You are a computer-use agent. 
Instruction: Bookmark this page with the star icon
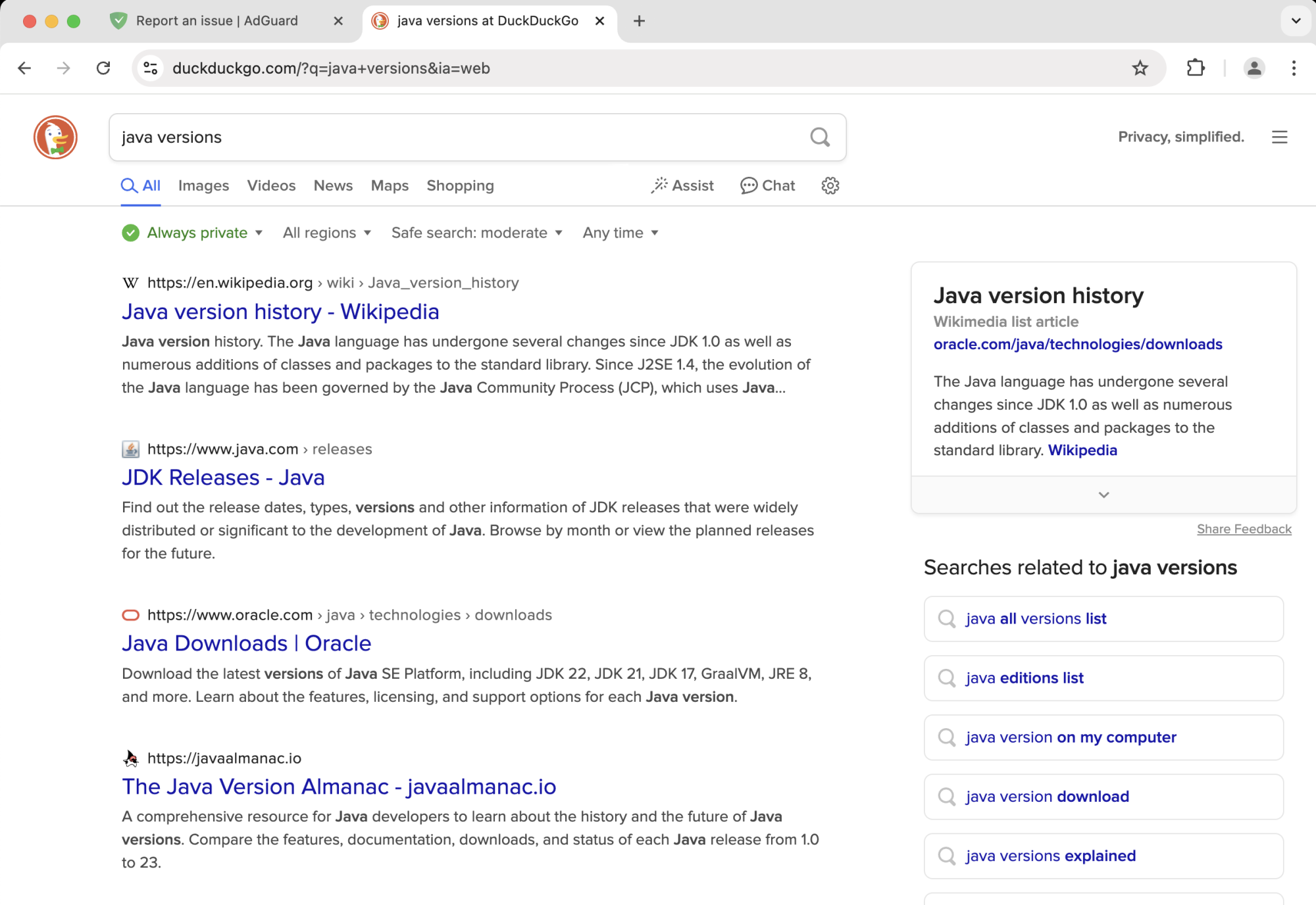click(x=1140, y=68)
